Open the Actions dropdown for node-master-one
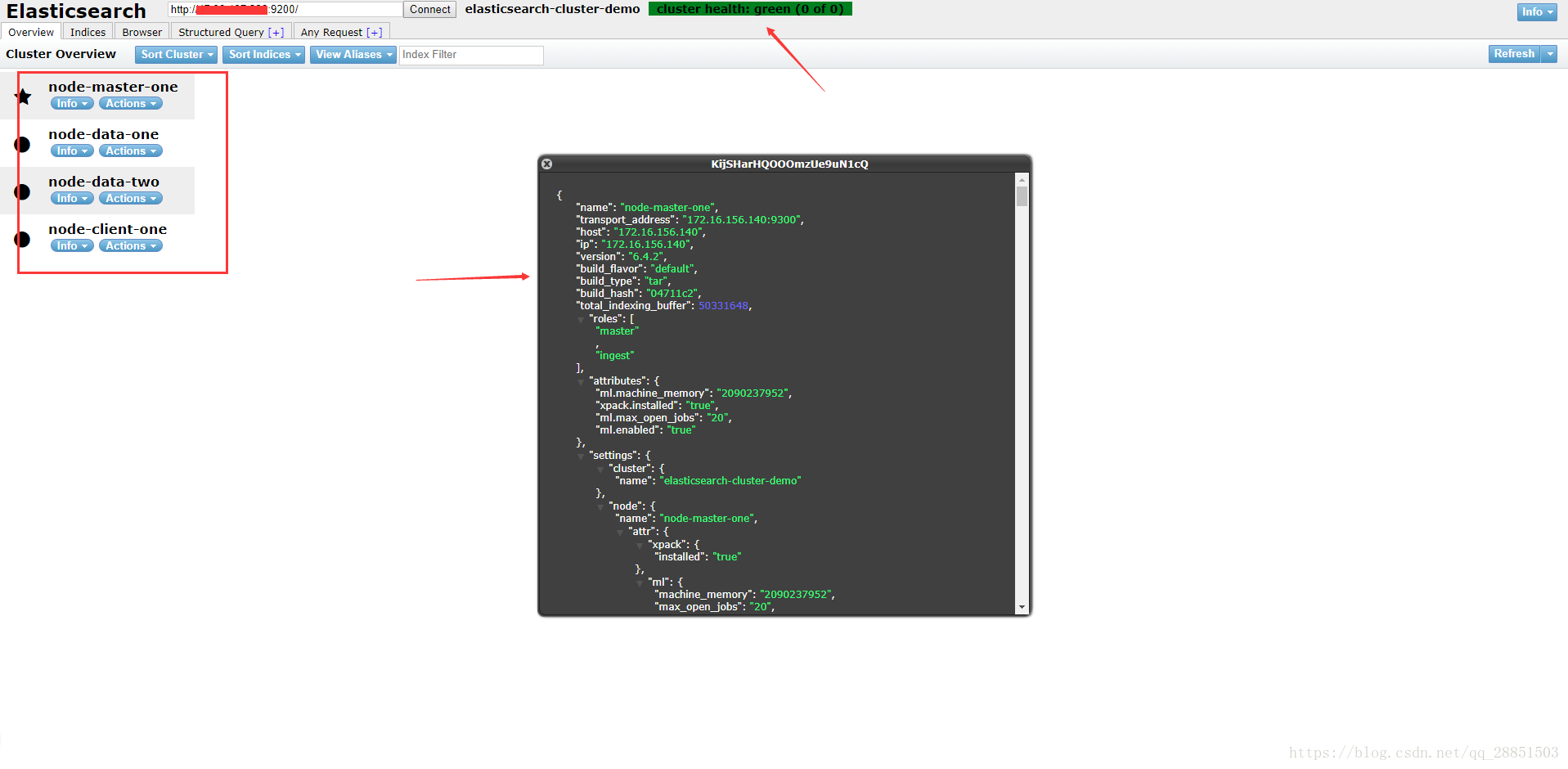The width and height of the screenshot is (1568, 769). tap(131, 103)
